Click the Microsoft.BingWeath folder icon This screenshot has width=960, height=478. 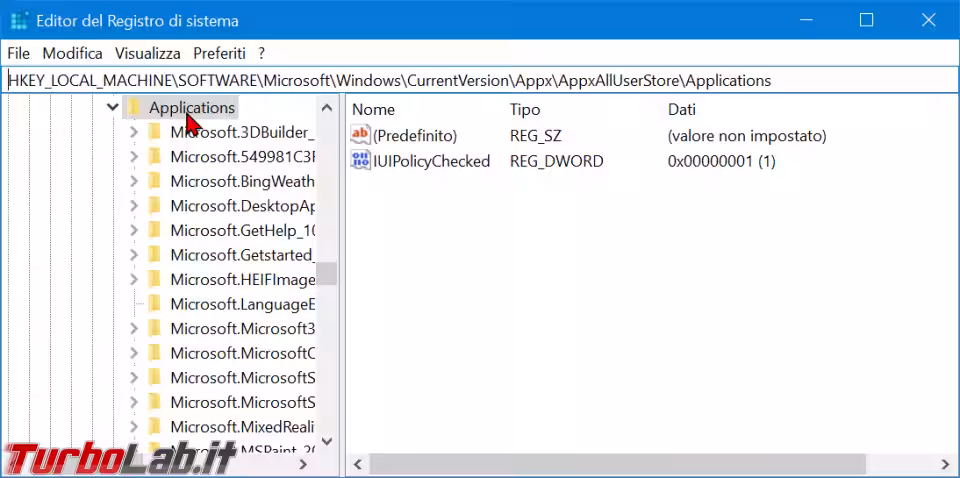point(154,181)
